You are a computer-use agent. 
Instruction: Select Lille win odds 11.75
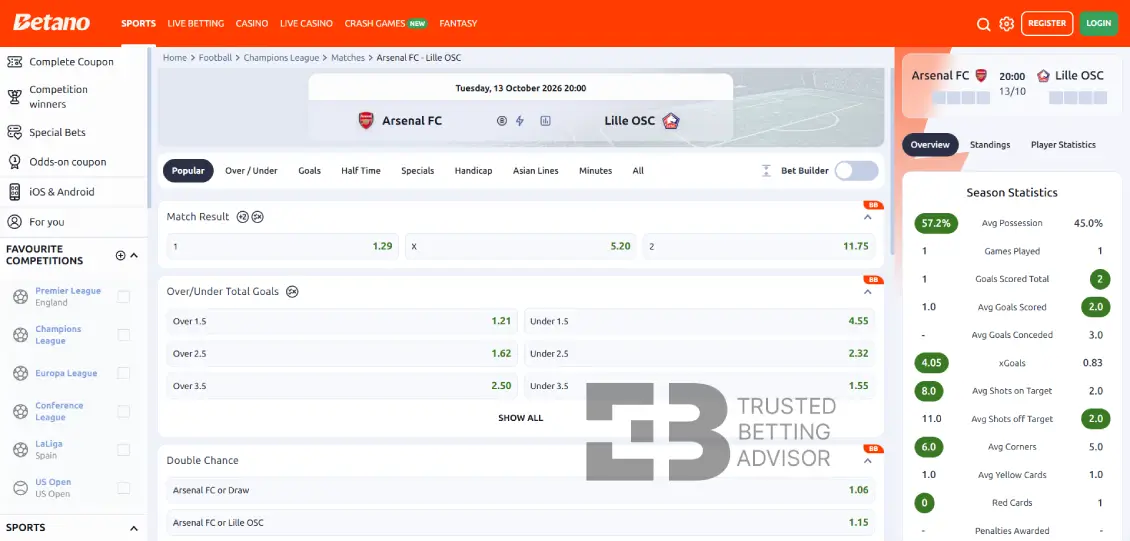coord(759,246)
